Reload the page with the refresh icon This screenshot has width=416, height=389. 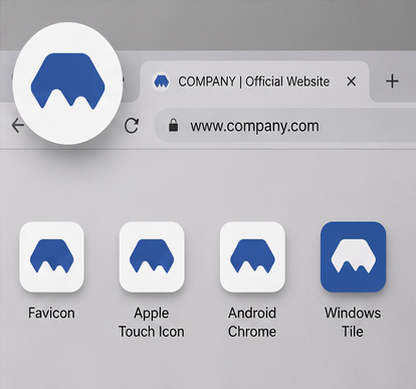[132, 126]
